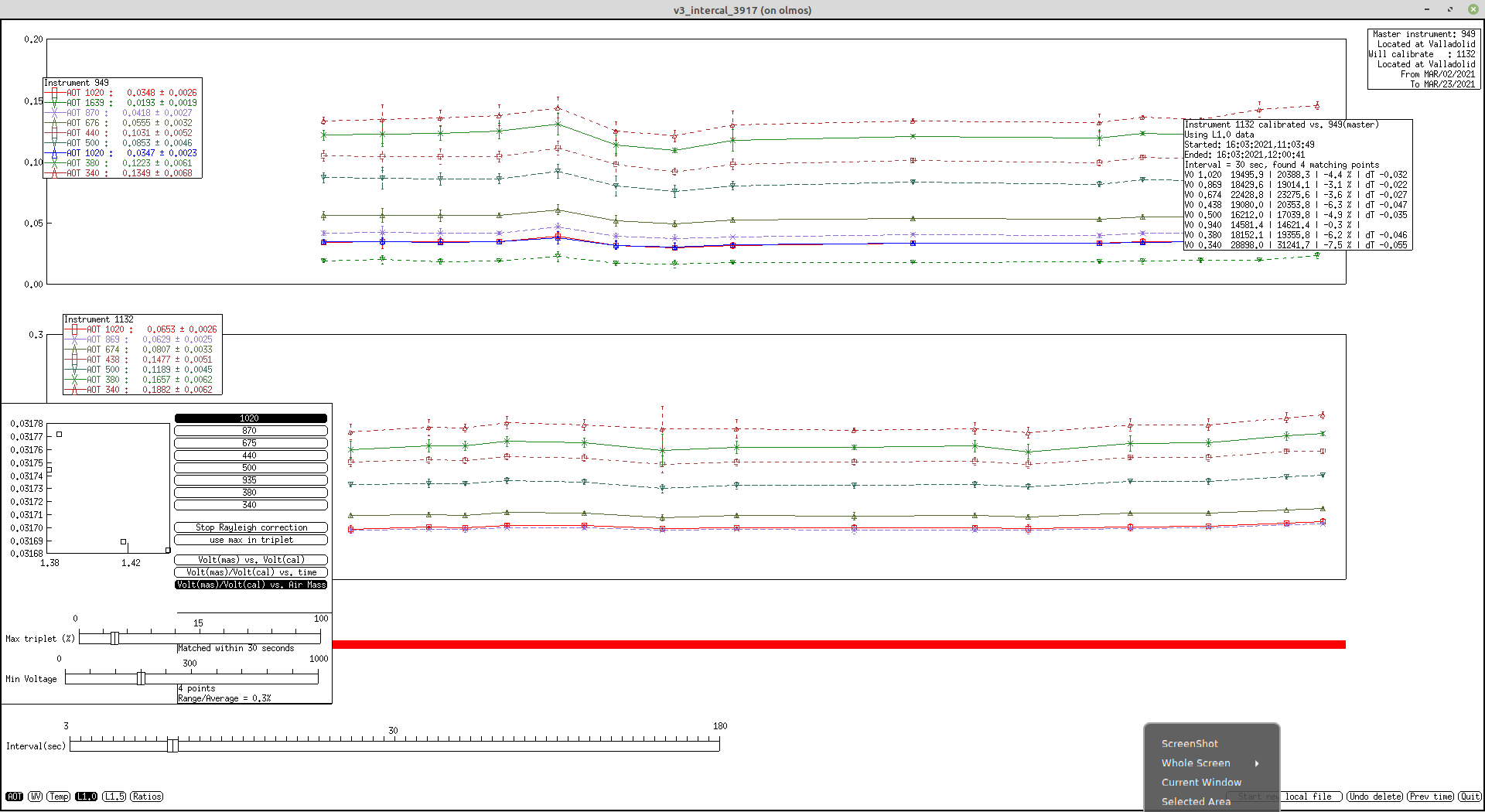Screen dimensions: 1485x812
Task: Click legend row AOT 1639 : 0.0193
Action: [122, 103]
